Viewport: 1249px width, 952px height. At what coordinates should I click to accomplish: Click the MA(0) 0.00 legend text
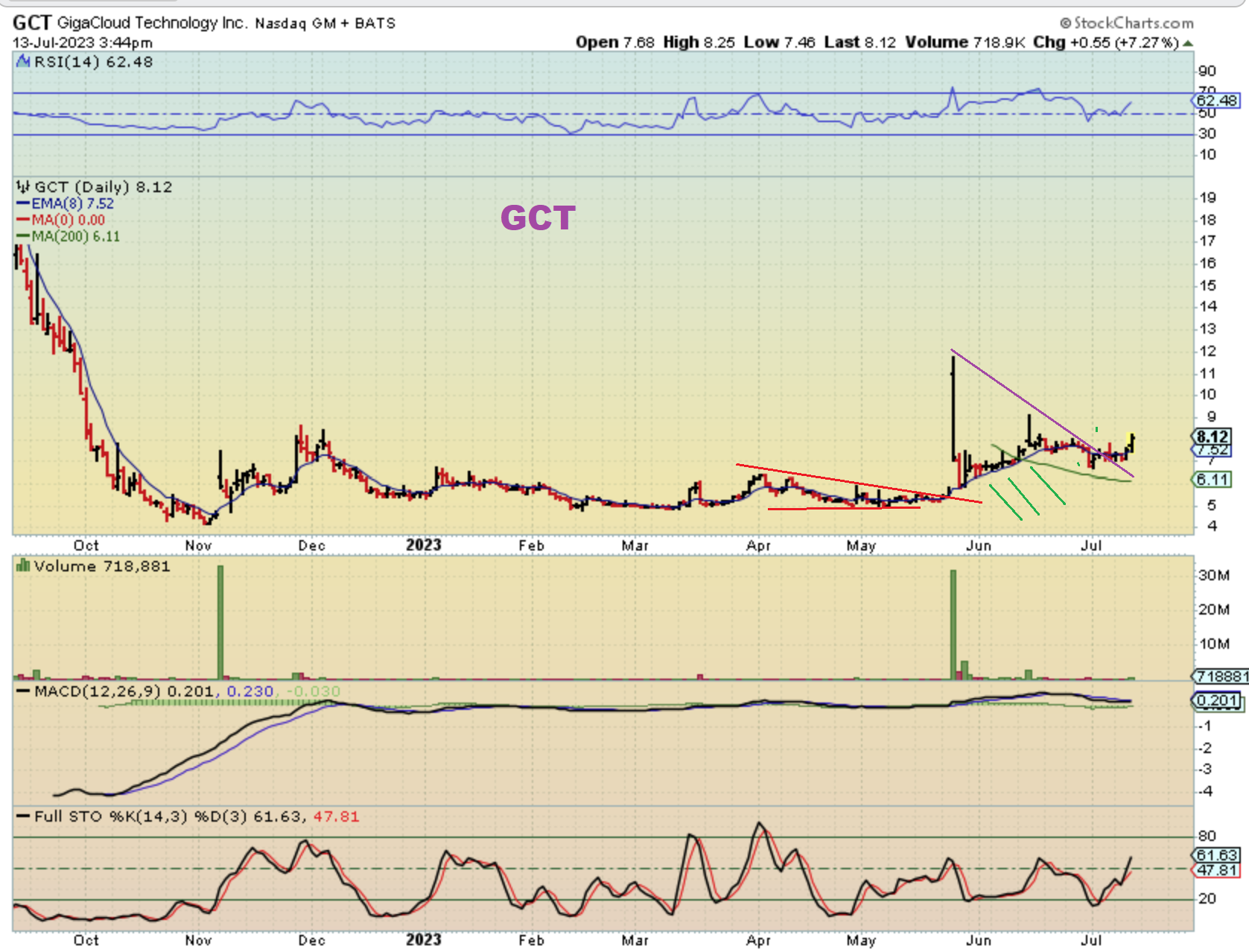coord(69,220)
